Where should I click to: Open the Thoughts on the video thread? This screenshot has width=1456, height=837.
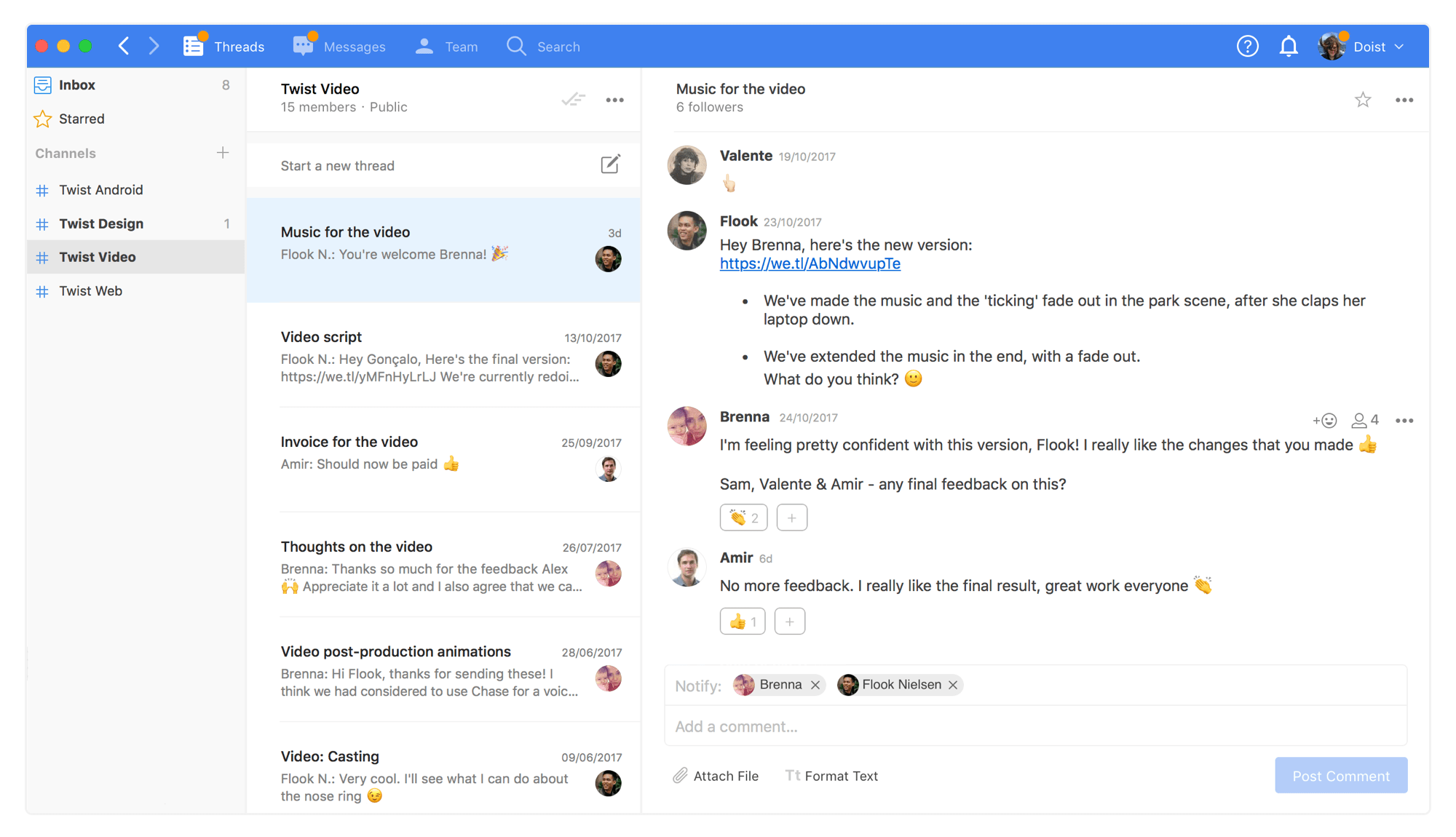point(444,566)
